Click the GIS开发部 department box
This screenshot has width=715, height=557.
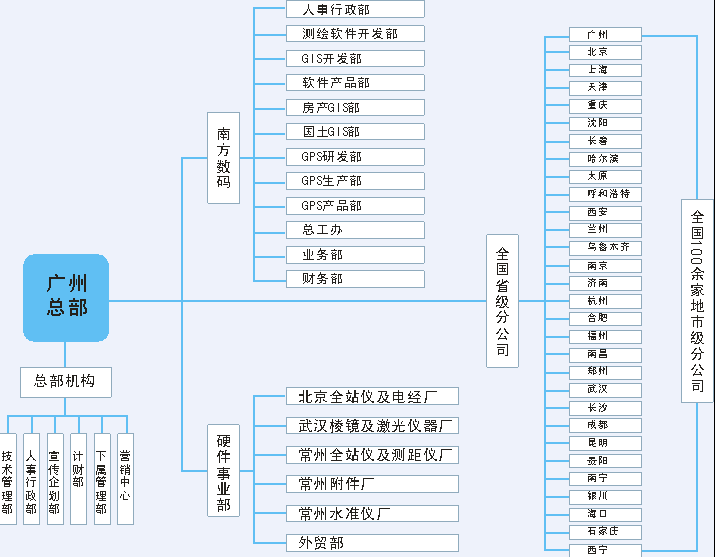(x=340, y=59)
